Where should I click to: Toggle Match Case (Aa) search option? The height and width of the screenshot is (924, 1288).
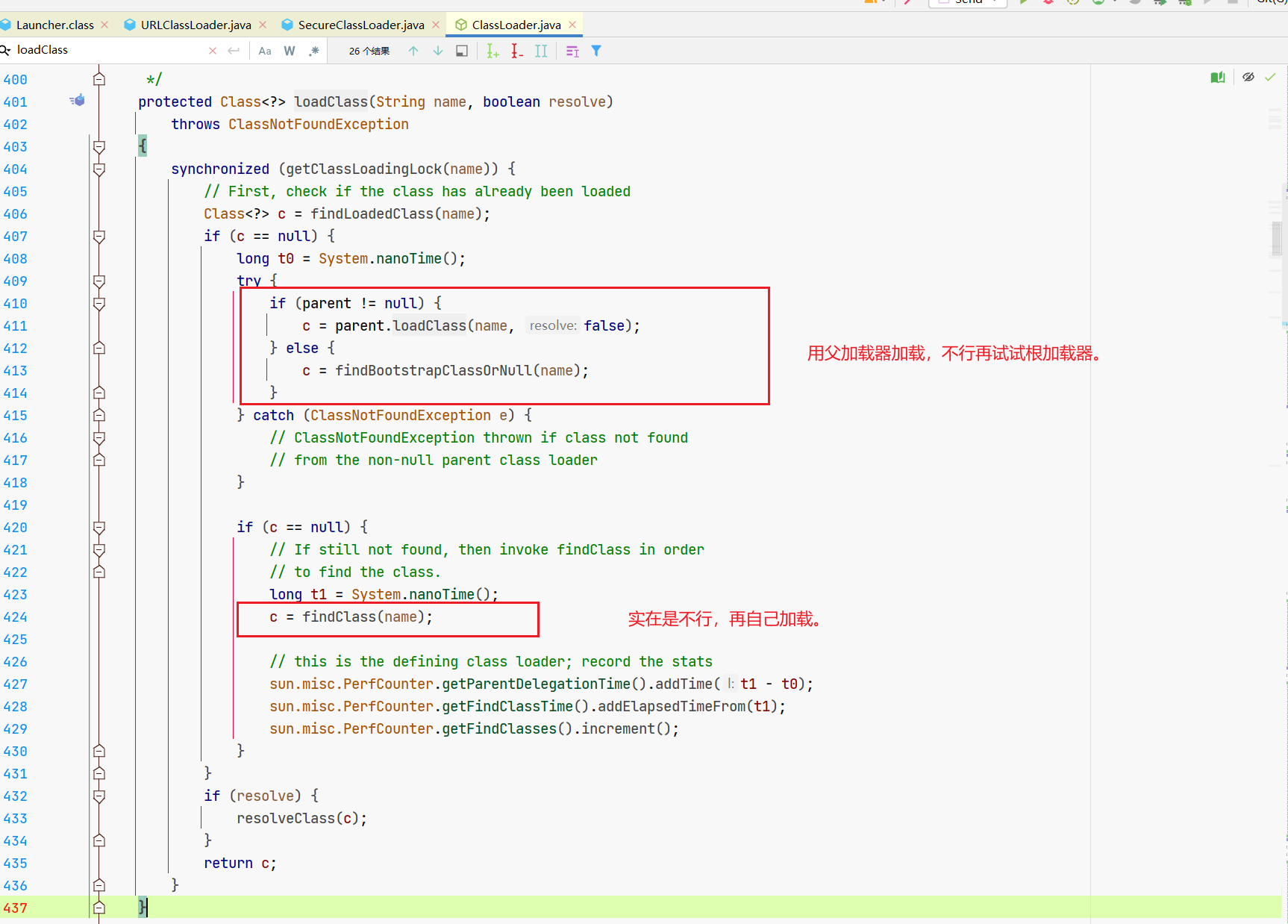tap(265, 51)
